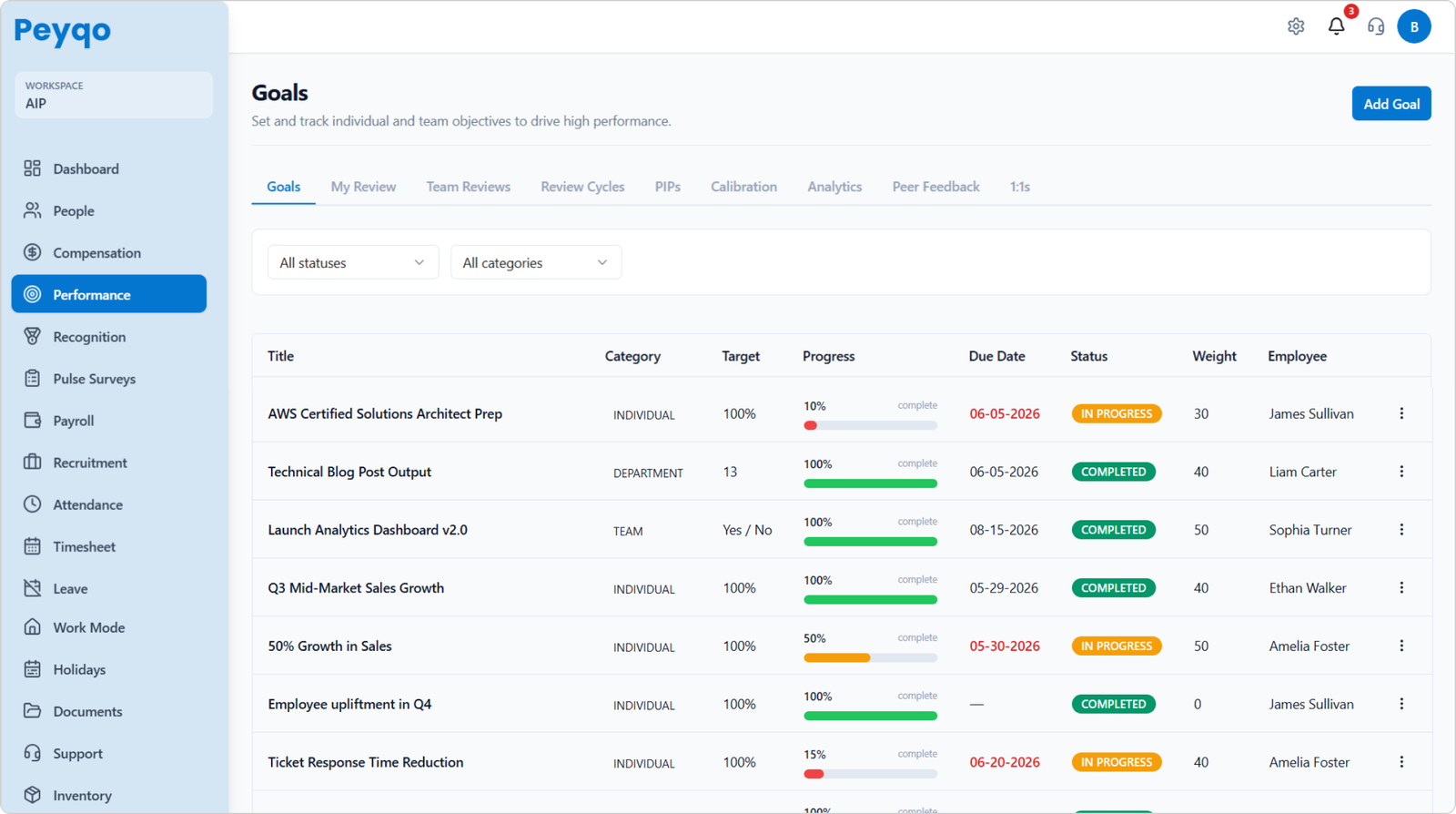The image size is (1456, 814).
Task: Click employee name Liam Carter
Action: [1303, 472]
